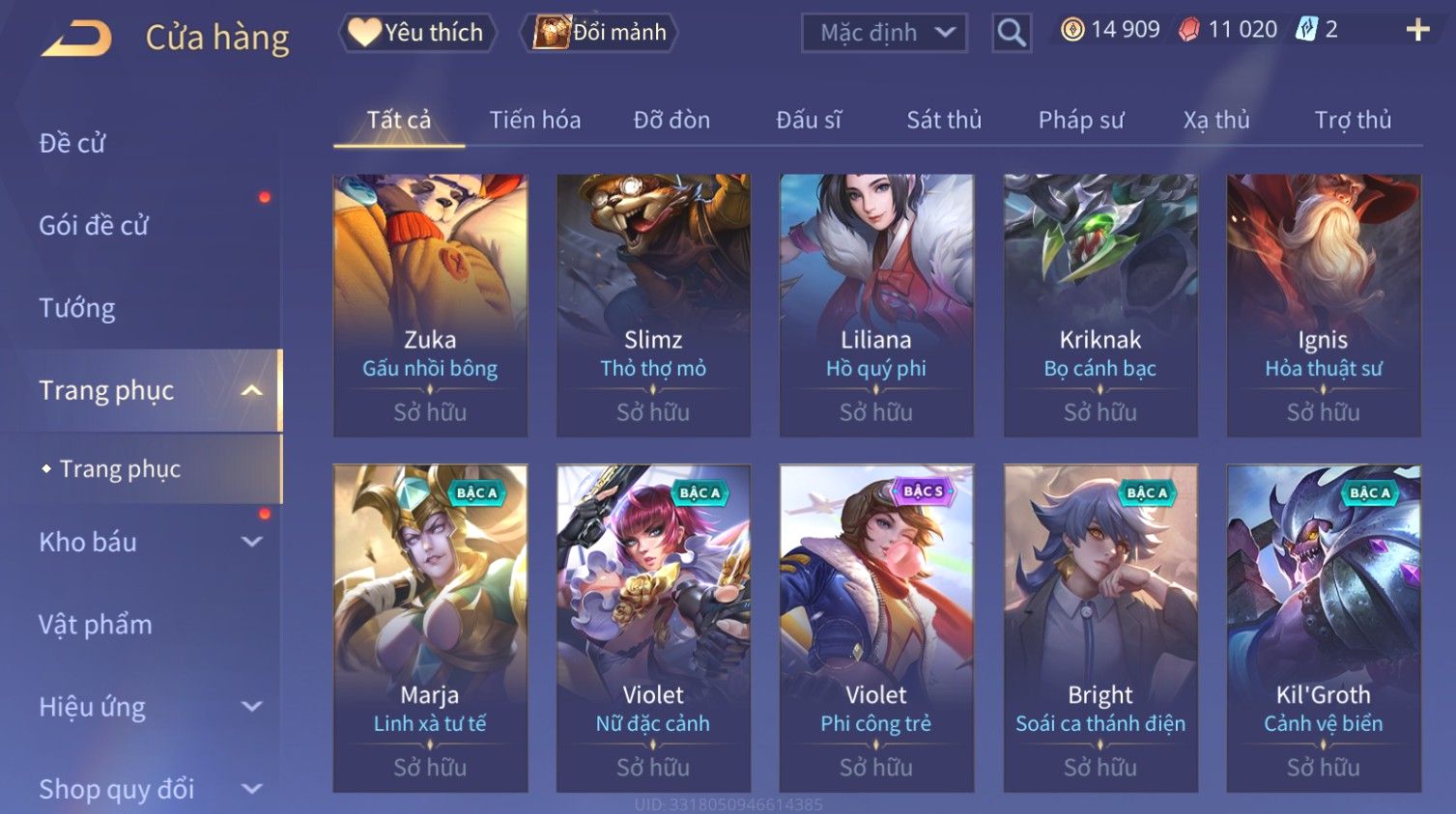The image size is (1456, 814).
Task: Select the Violet Phi công trẻ skin card
Action: click(x=876, y=628)
